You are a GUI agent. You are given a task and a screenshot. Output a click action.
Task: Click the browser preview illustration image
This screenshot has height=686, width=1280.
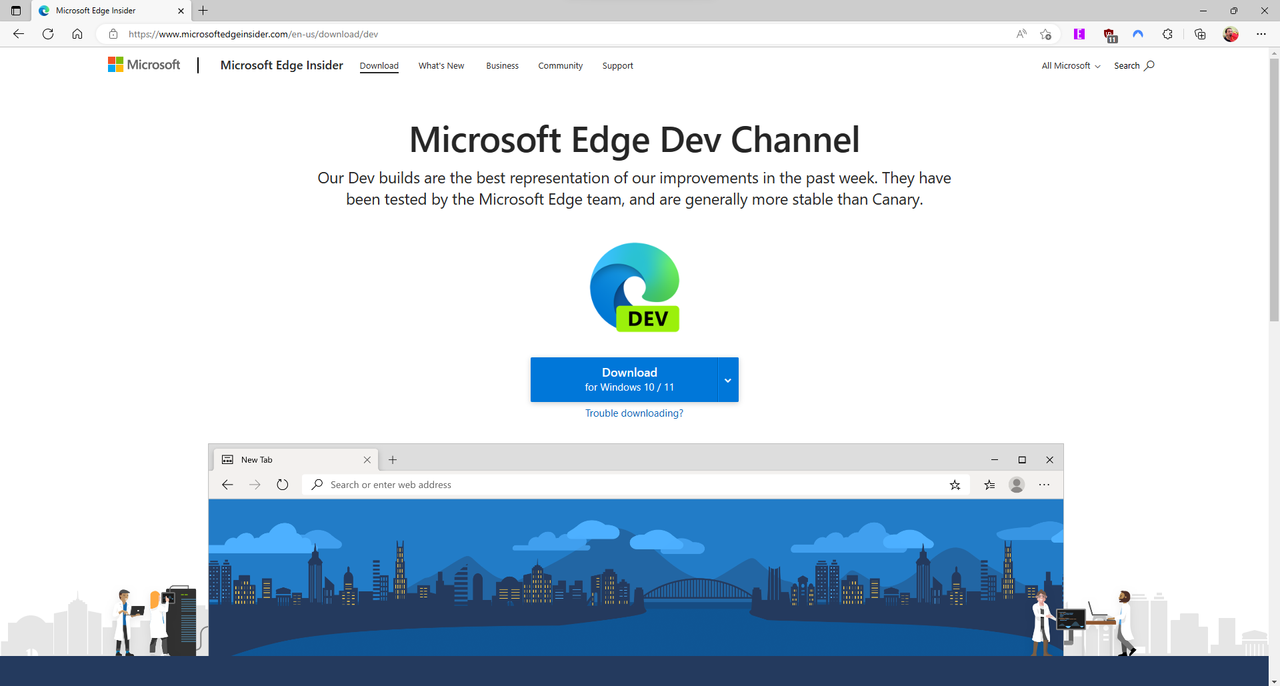coord(636,550)
